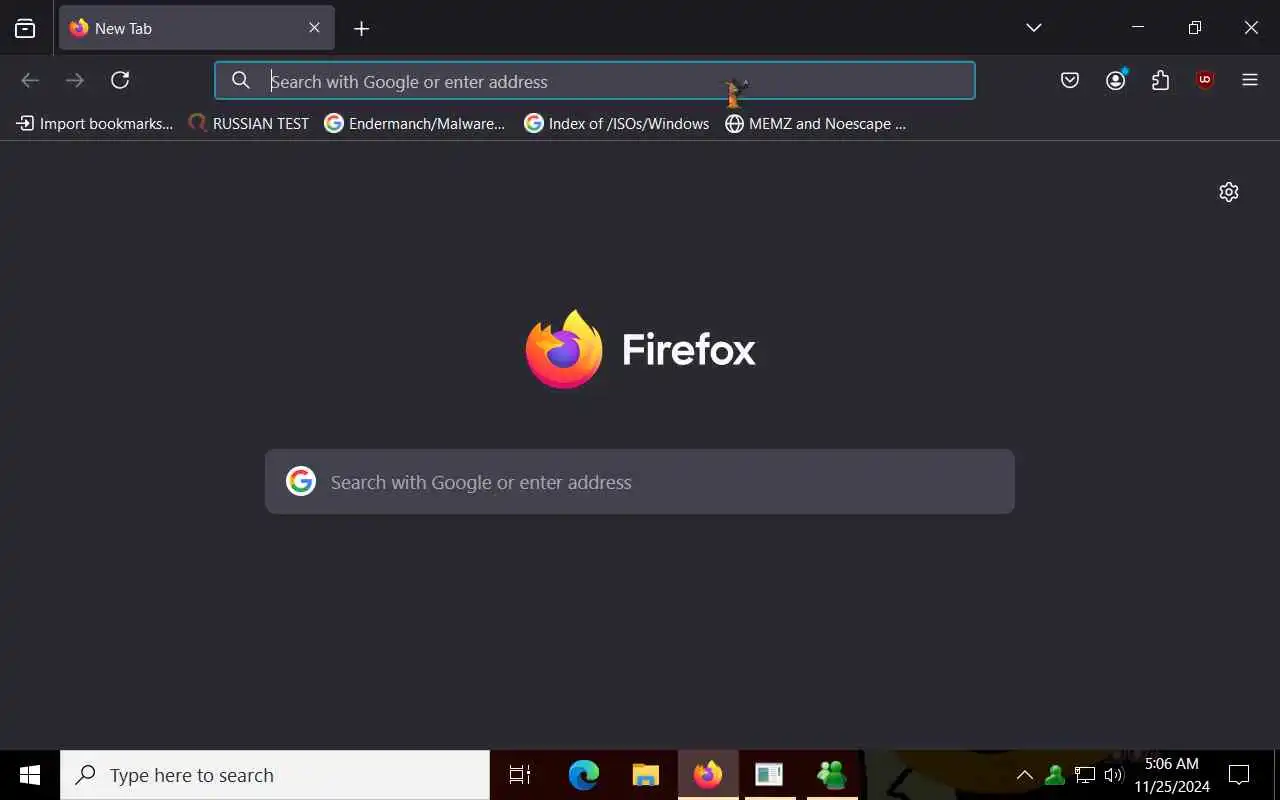Click the Firefox logo on the page

tap(564, 349)
